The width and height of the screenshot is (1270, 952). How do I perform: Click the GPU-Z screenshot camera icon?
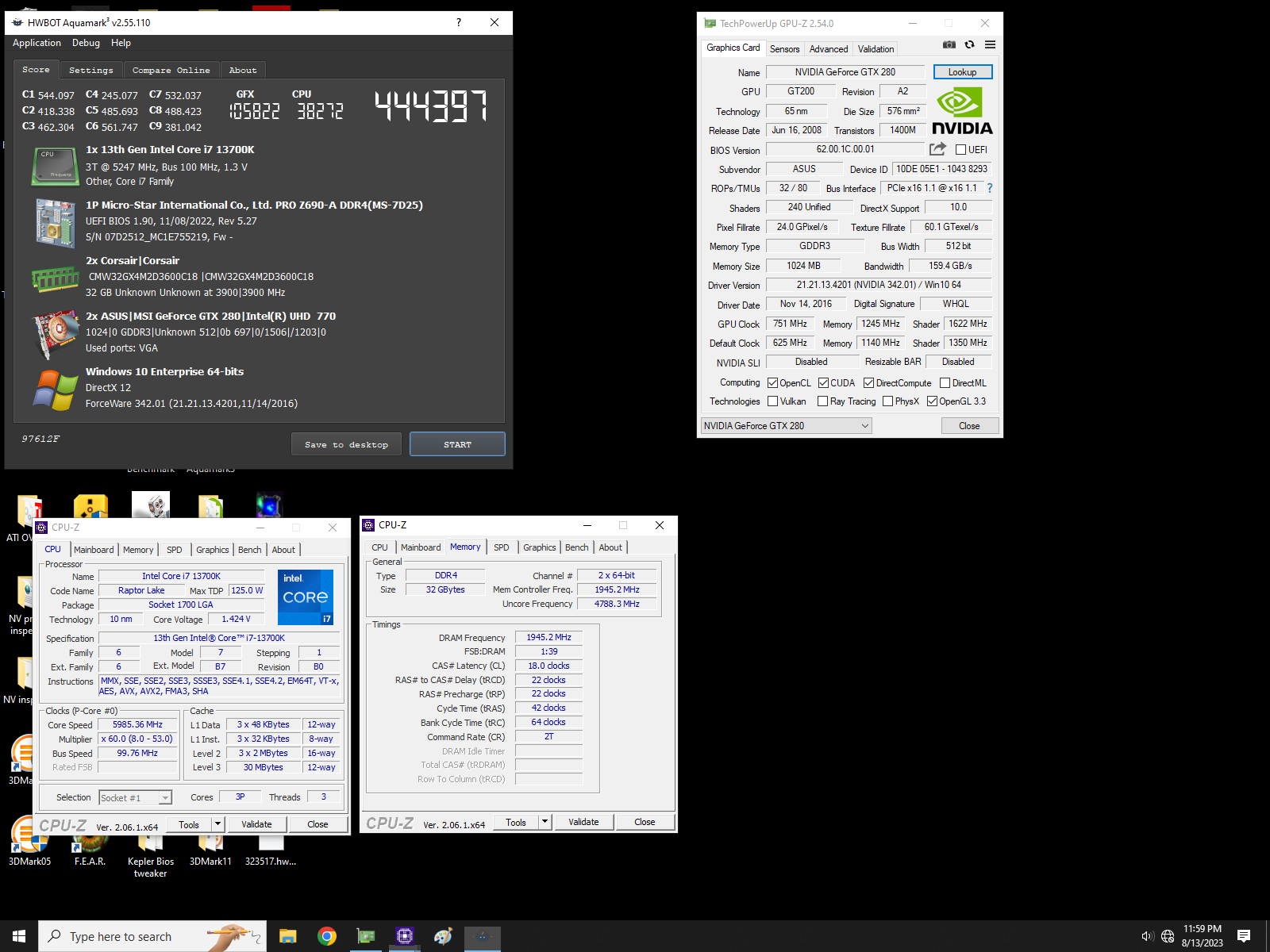pos(949,44)
